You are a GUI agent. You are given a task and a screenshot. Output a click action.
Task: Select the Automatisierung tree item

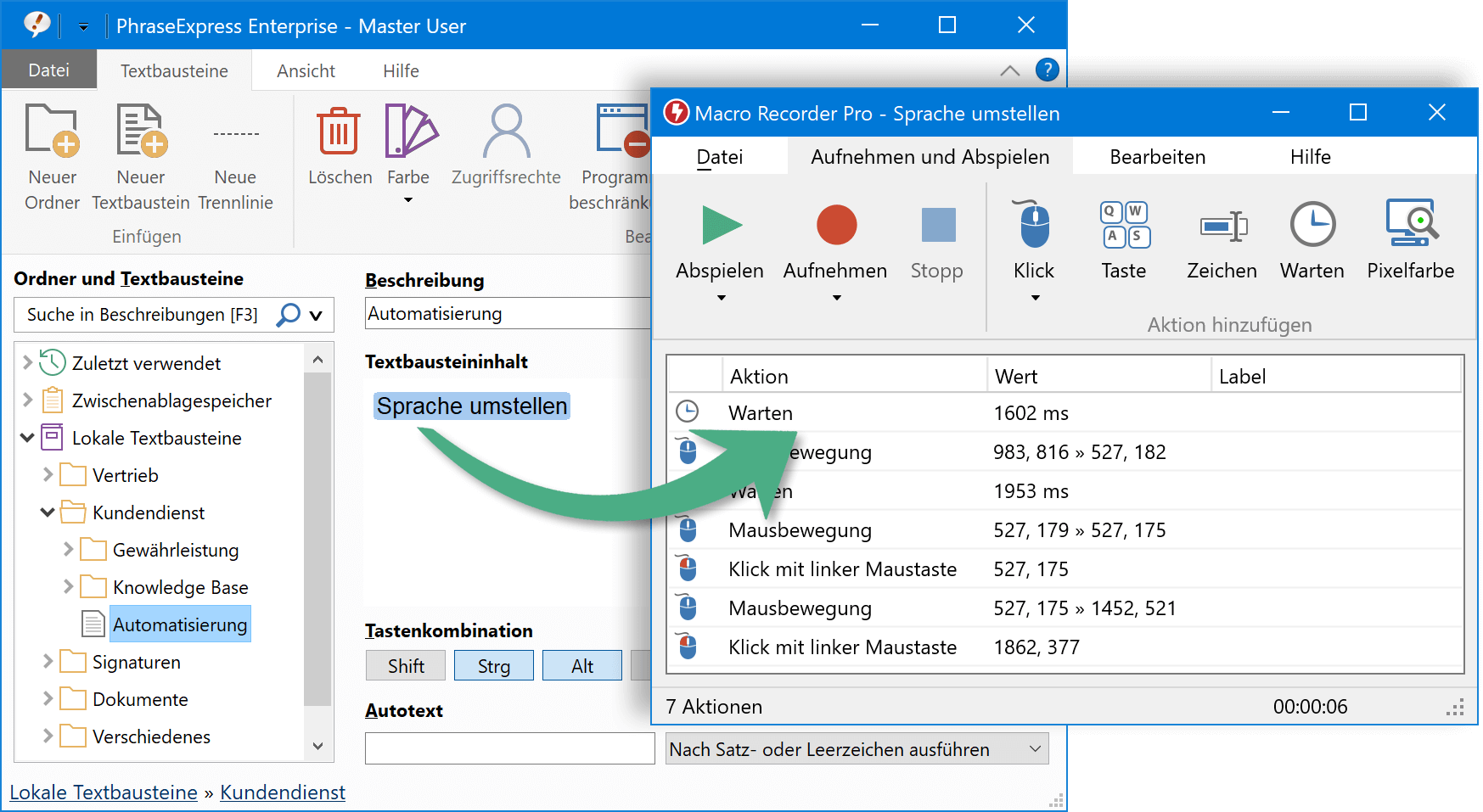coord(180,624)
